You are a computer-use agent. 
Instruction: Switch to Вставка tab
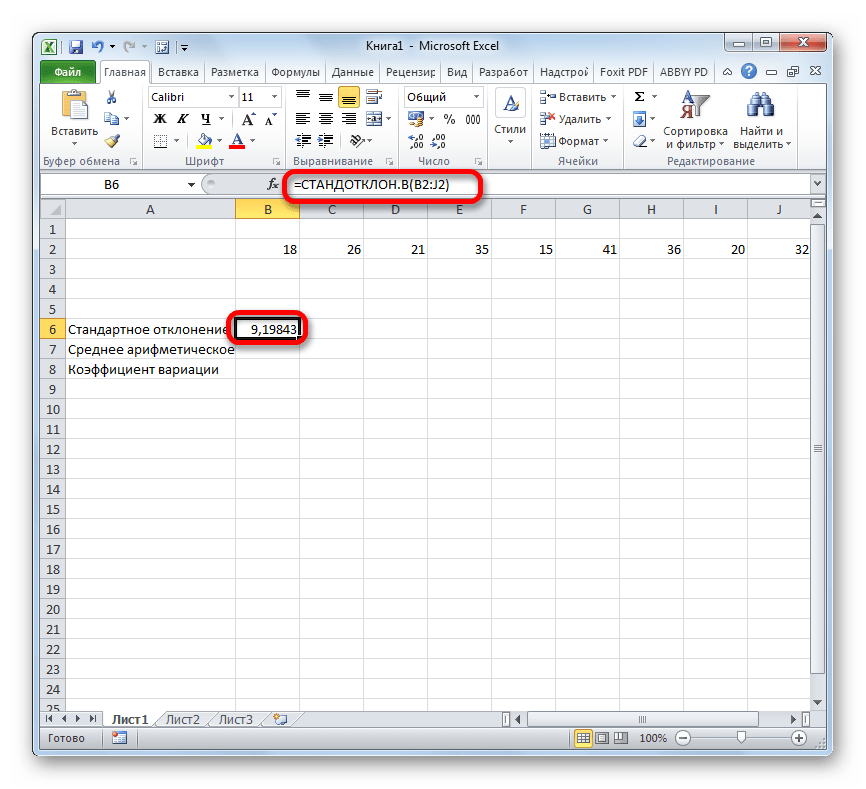click(178, 72)
